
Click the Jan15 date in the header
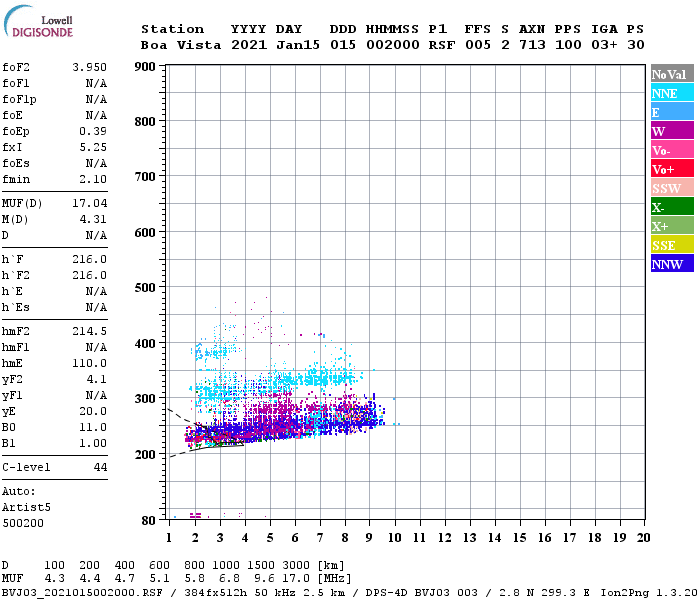click(298, 45)
